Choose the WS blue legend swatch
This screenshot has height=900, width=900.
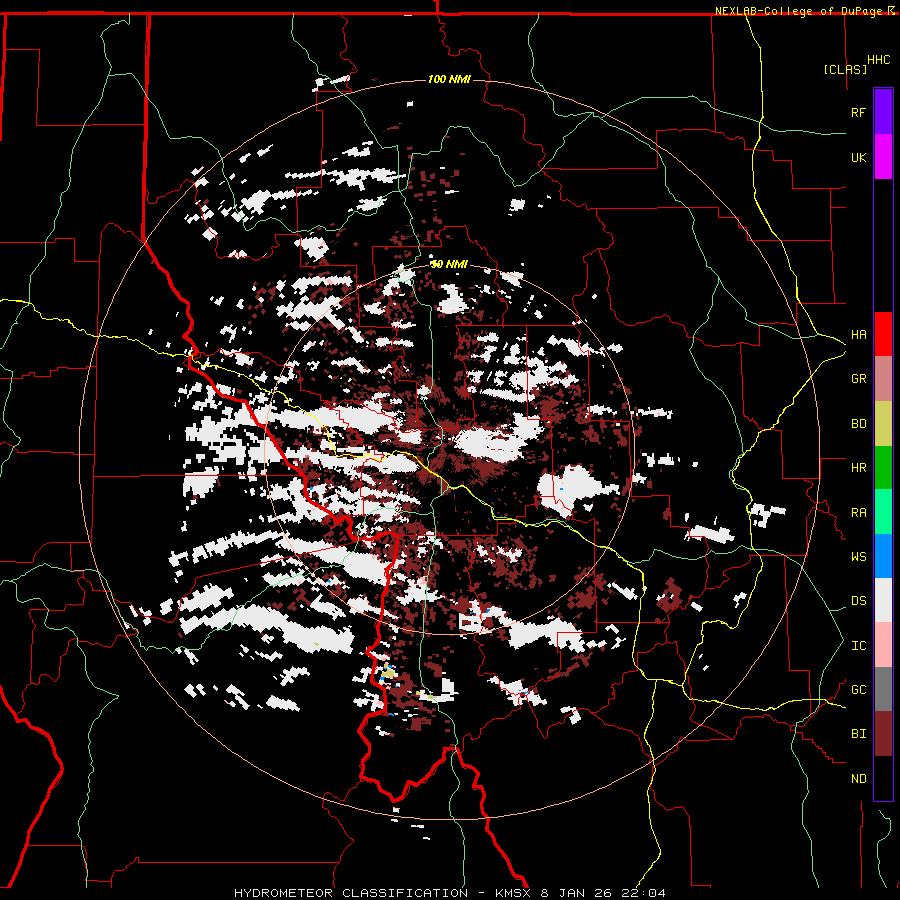coord(883,556)
